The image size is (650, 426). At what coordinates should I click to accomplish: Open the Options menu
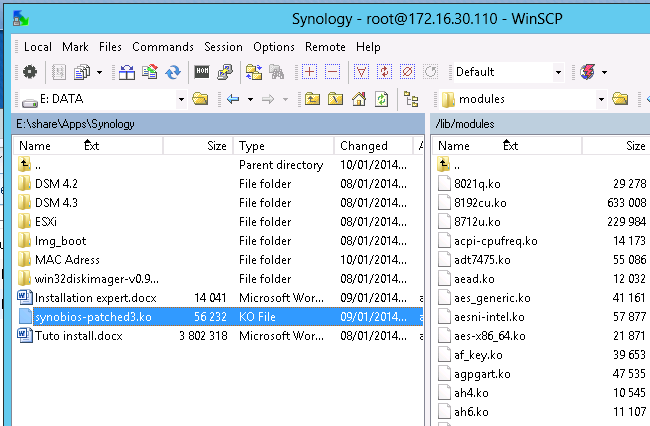(x=274, y=47)
